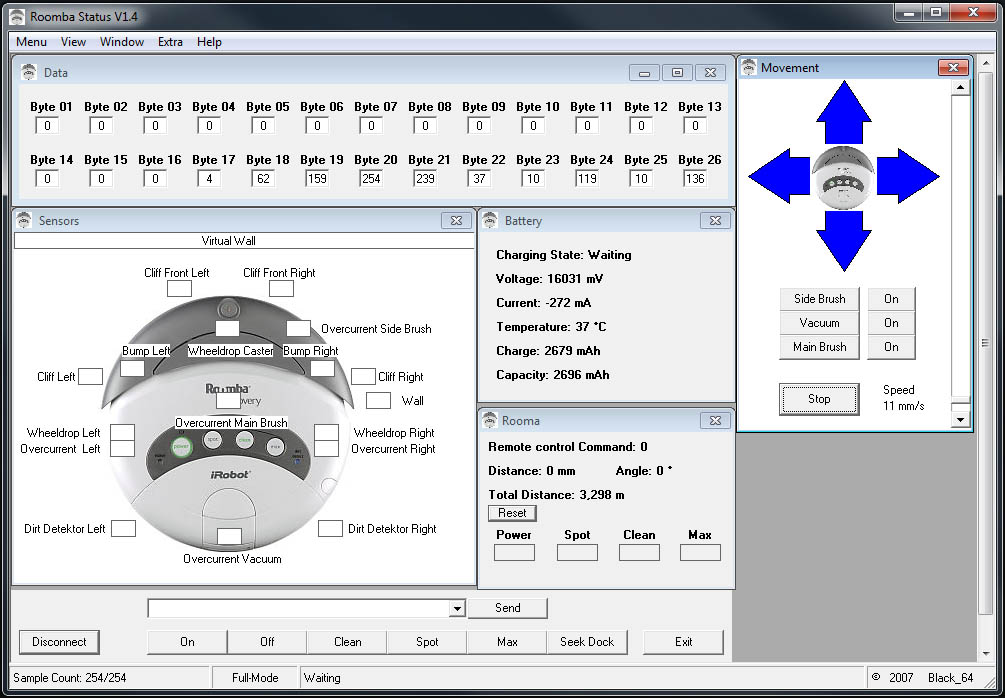The height and width of the screenshot is (698, 1005).
Task: Click the Movement window title icon
Action: (749, 67)
